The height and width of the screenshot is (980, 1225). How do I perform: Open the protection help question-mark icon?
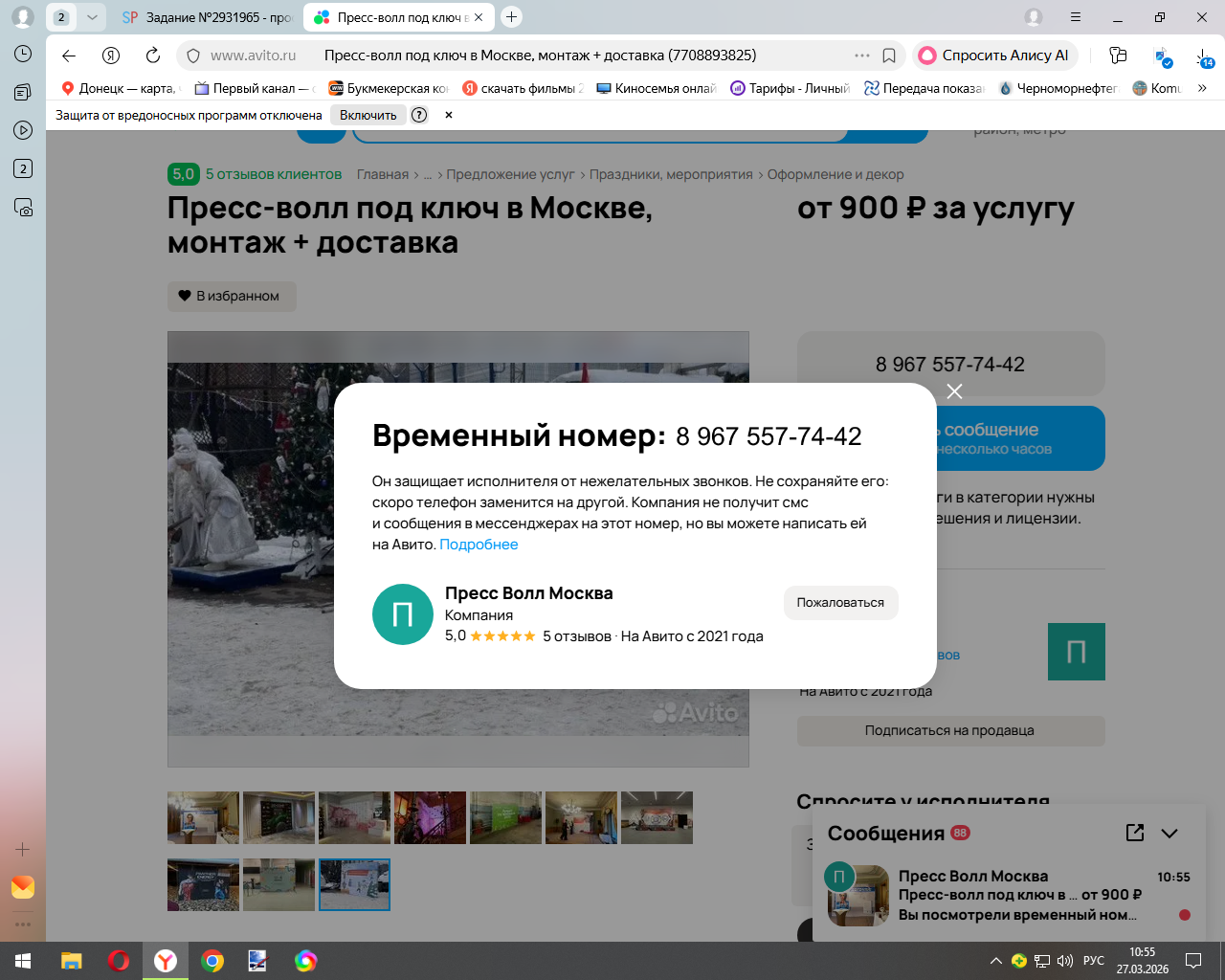(x=419, y=115)
